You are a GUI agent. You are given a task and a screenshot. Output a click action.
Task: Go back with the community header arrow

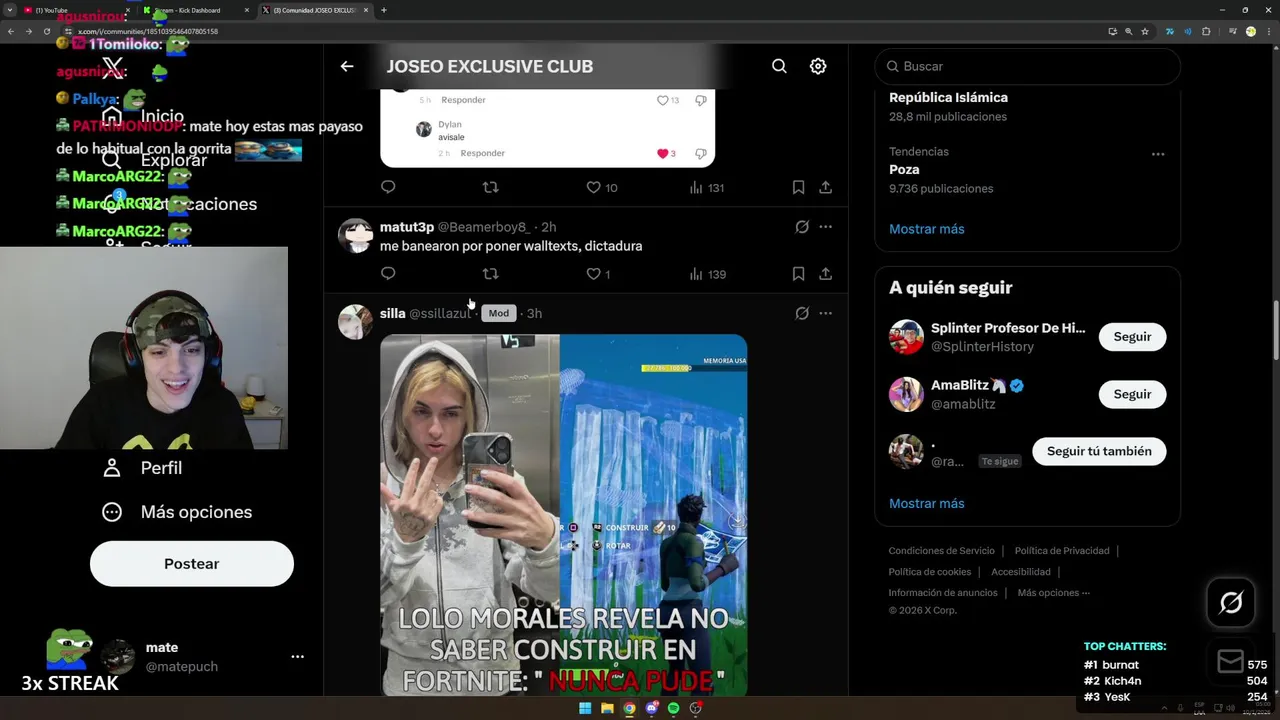coord(347,66)
